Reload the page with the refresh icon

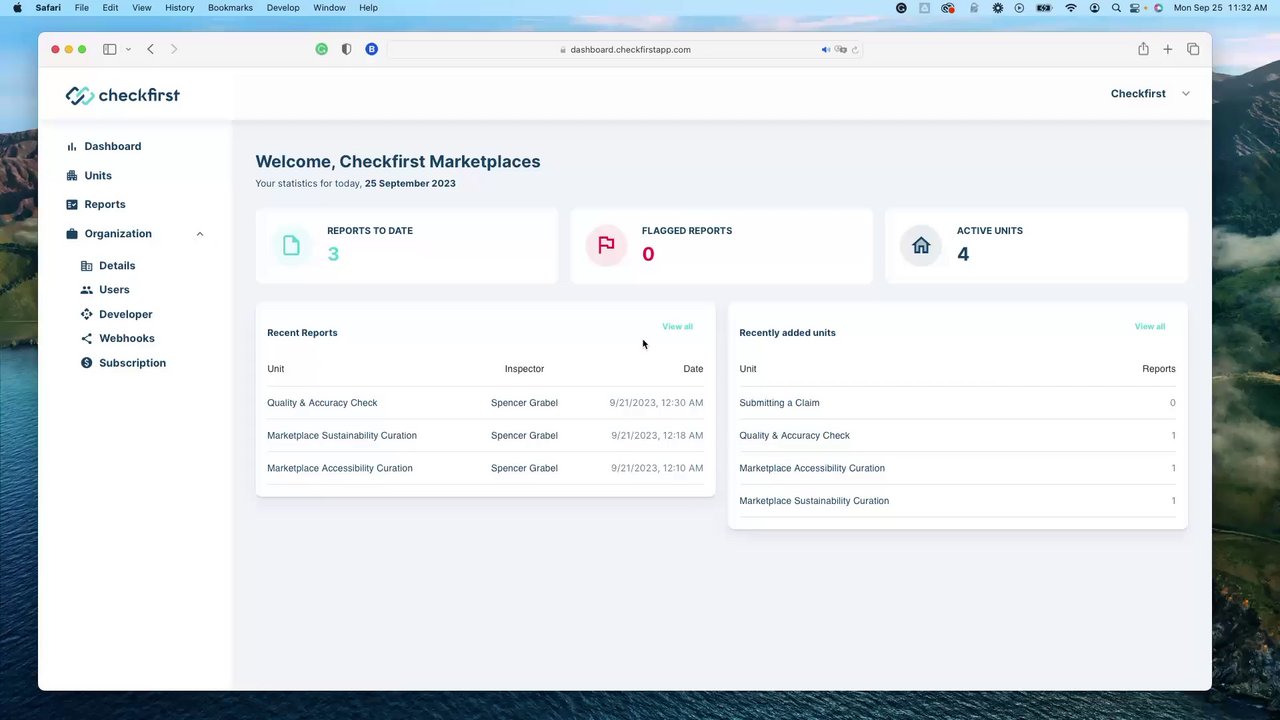point(855,49)
